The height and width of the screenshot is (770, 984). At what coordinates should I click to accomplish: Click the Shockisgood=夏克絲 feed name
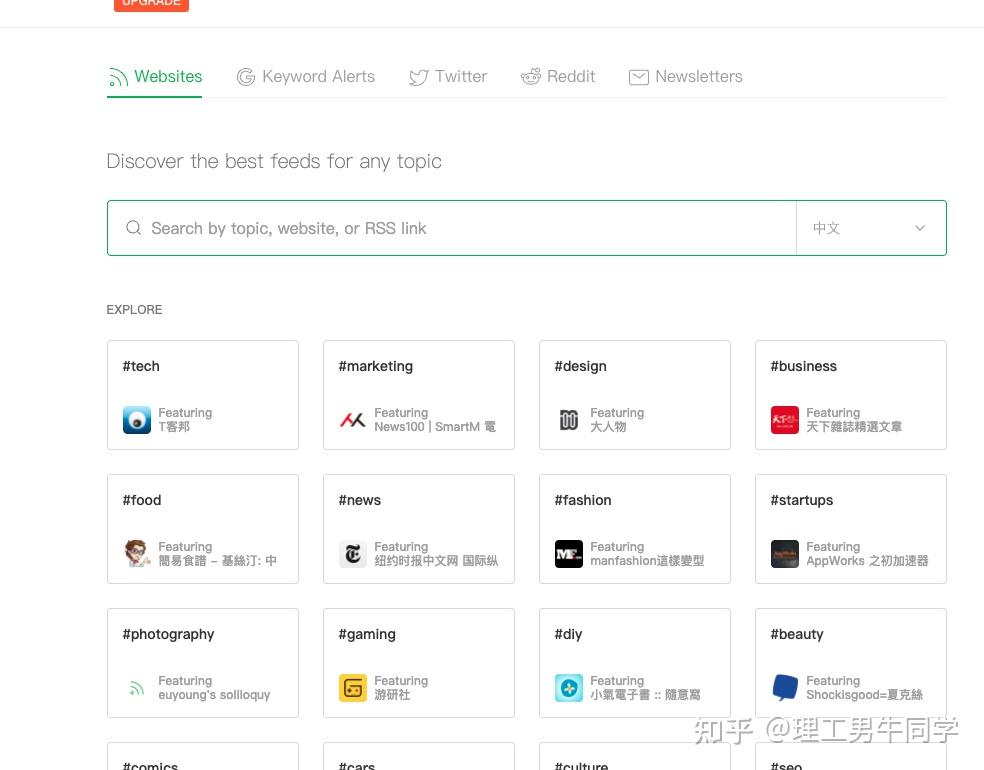(864, 695)
